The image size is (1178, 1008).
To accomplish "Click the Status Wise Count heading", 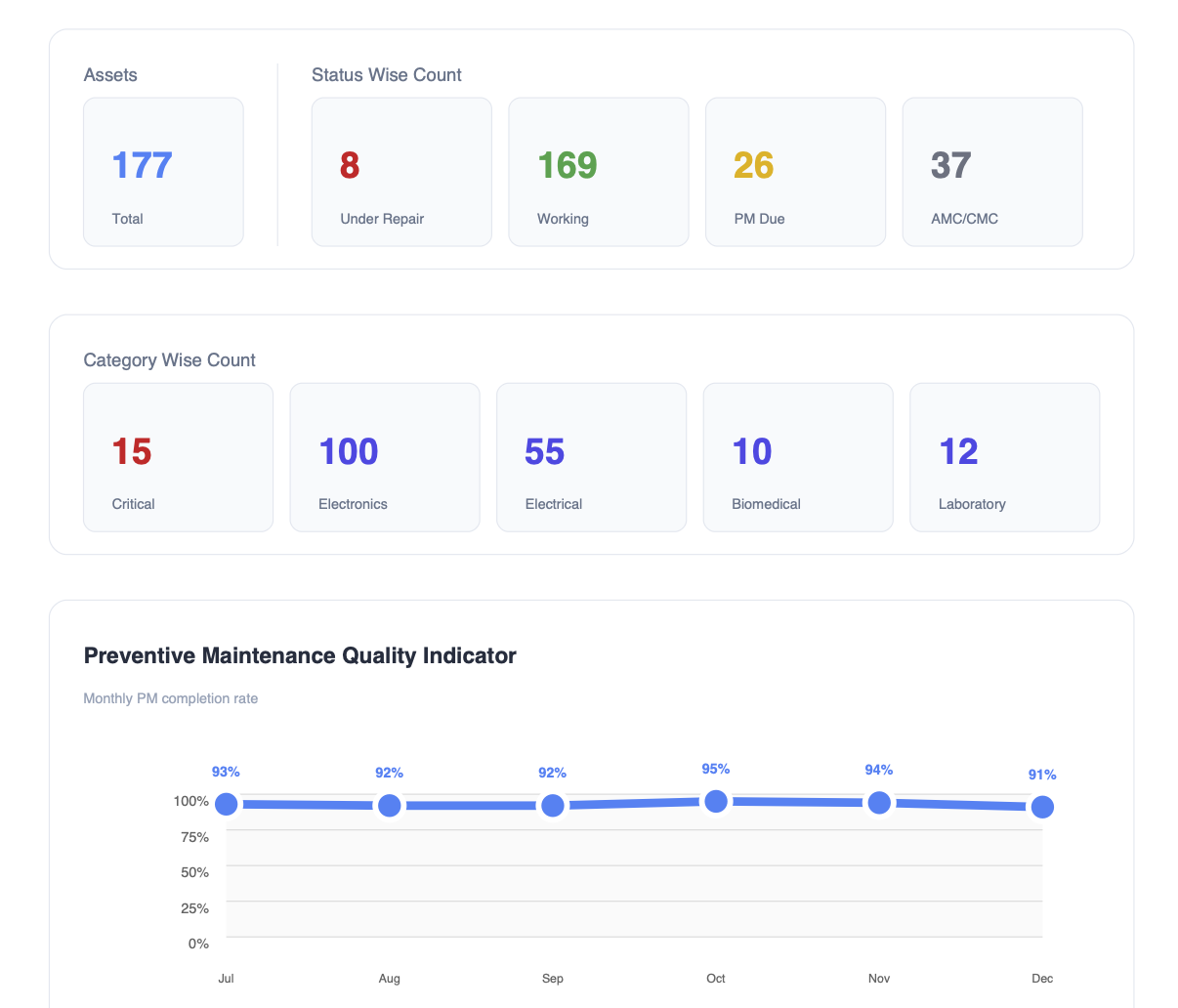I will click(x=387, y=75).
